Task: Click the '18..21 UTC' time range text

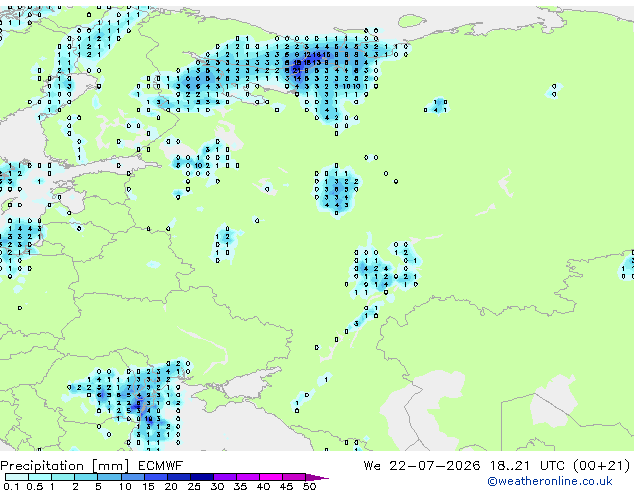Action: 527,466
